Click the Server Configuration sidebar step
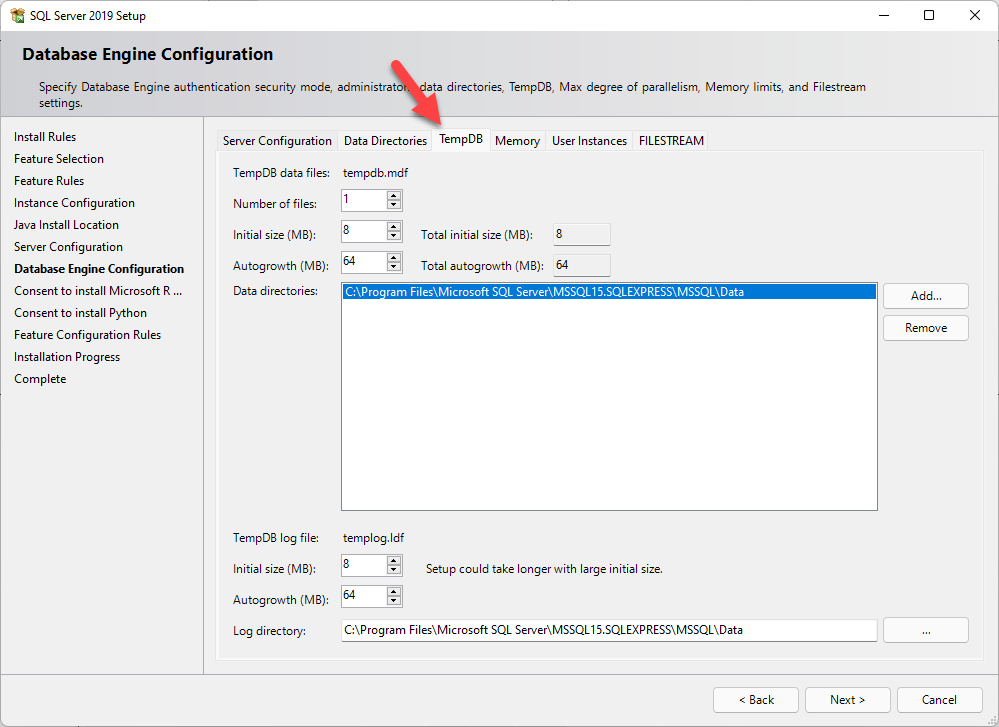This screenshot has width=999, height=727. coord(68,247)
